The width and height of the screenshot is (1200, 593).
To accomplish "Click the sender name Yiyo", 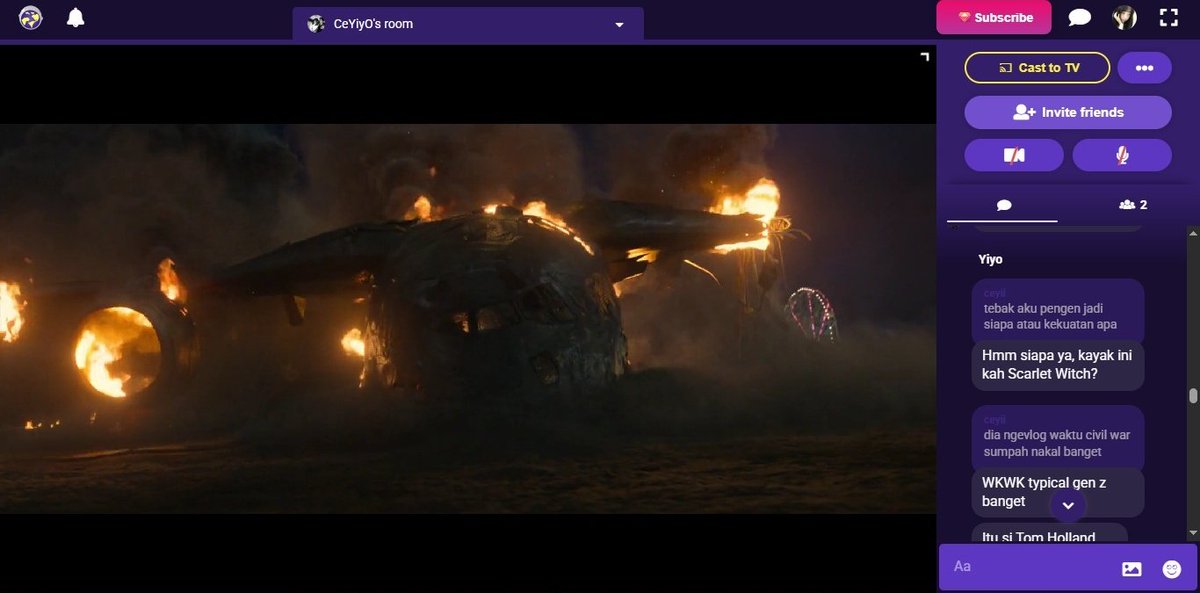I will 990,259.
